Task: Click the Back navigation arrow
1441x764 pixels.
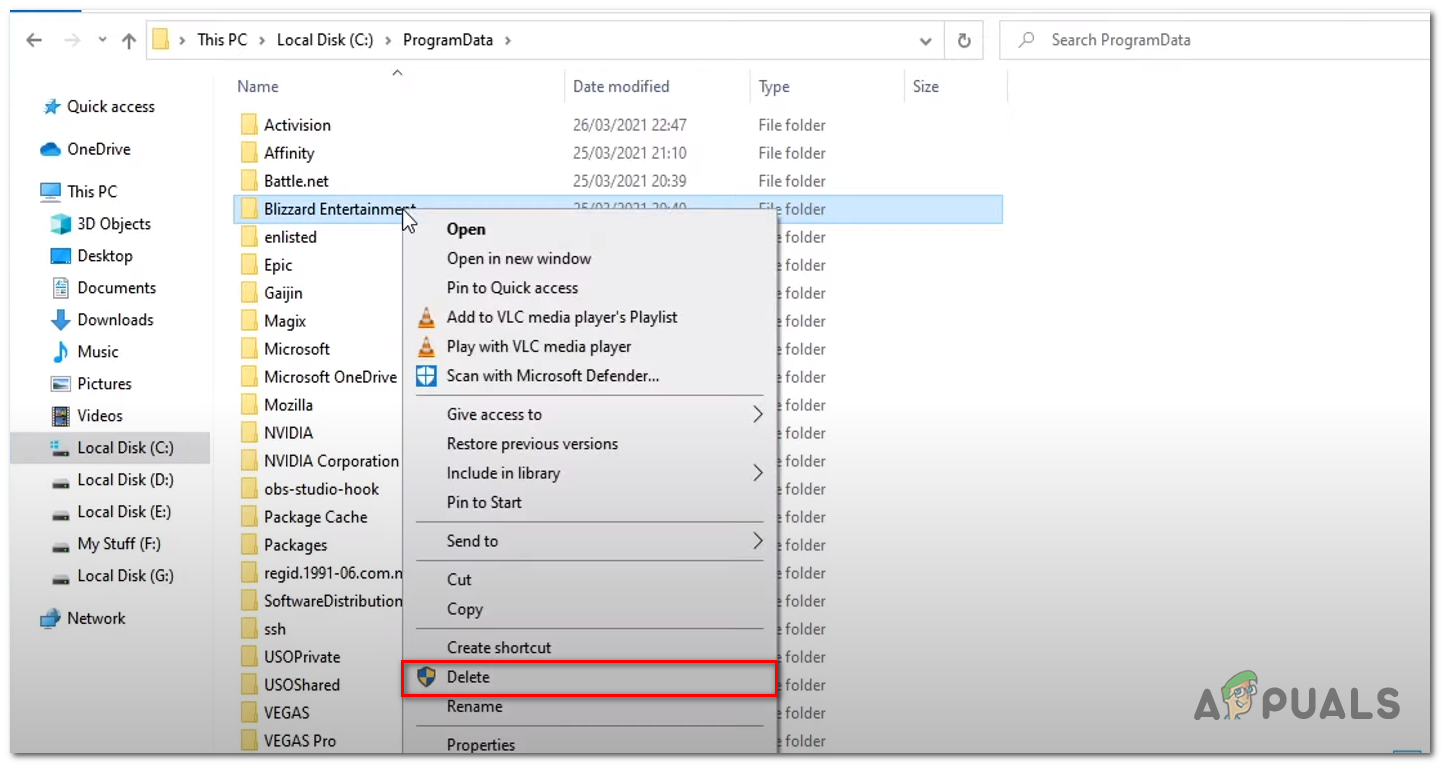Action: click(34, 41)
